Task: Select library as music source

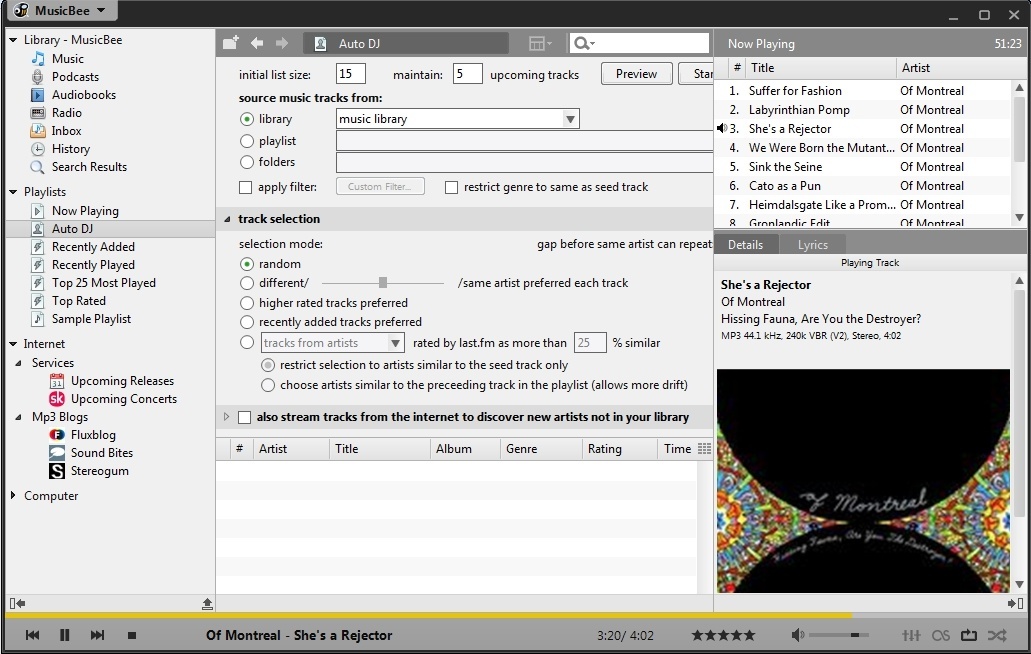Action: tap(247, 119)
